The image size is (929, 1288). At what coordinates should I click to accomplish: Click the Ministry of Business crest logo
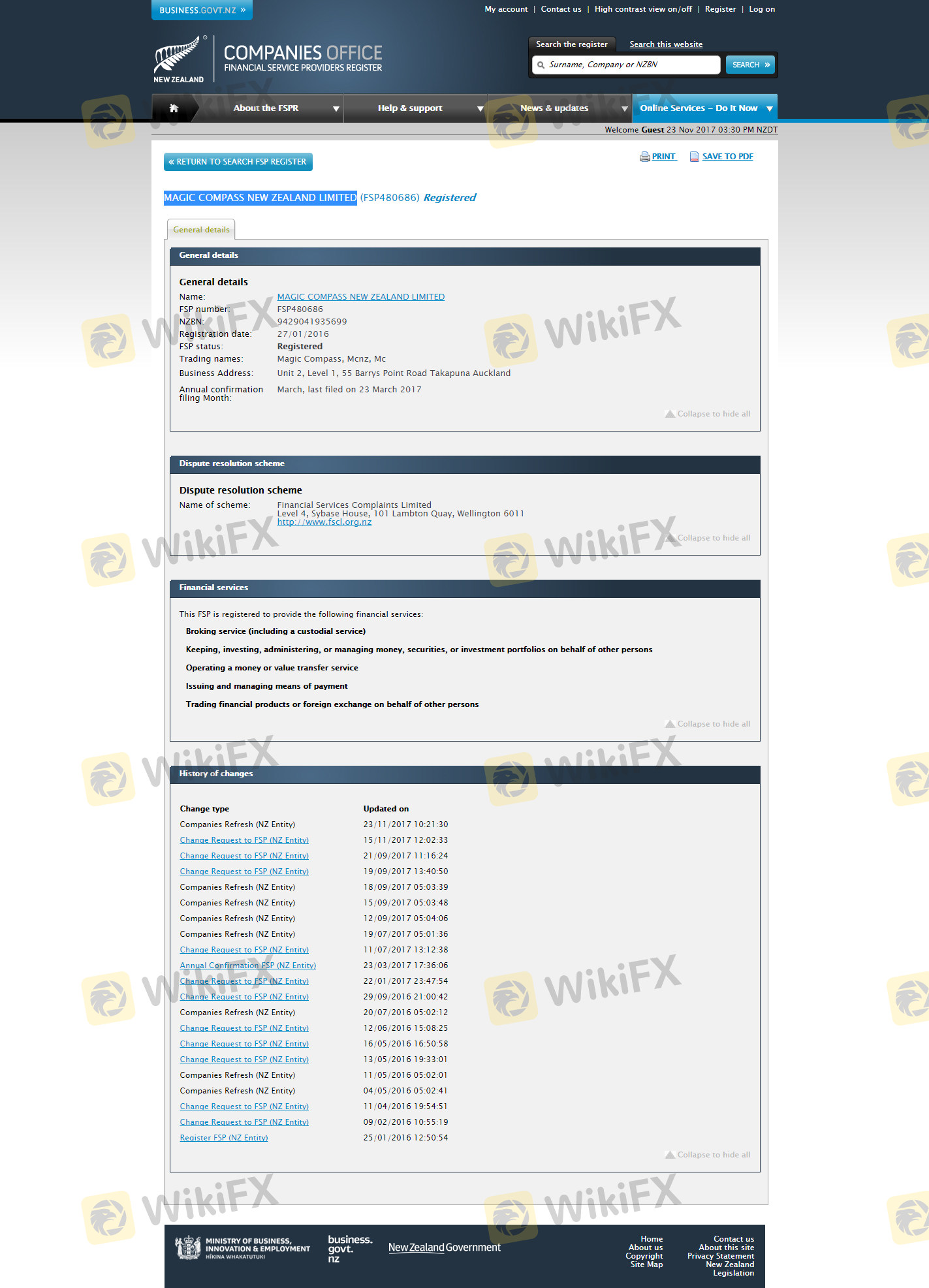click(x=188, y=1248)
